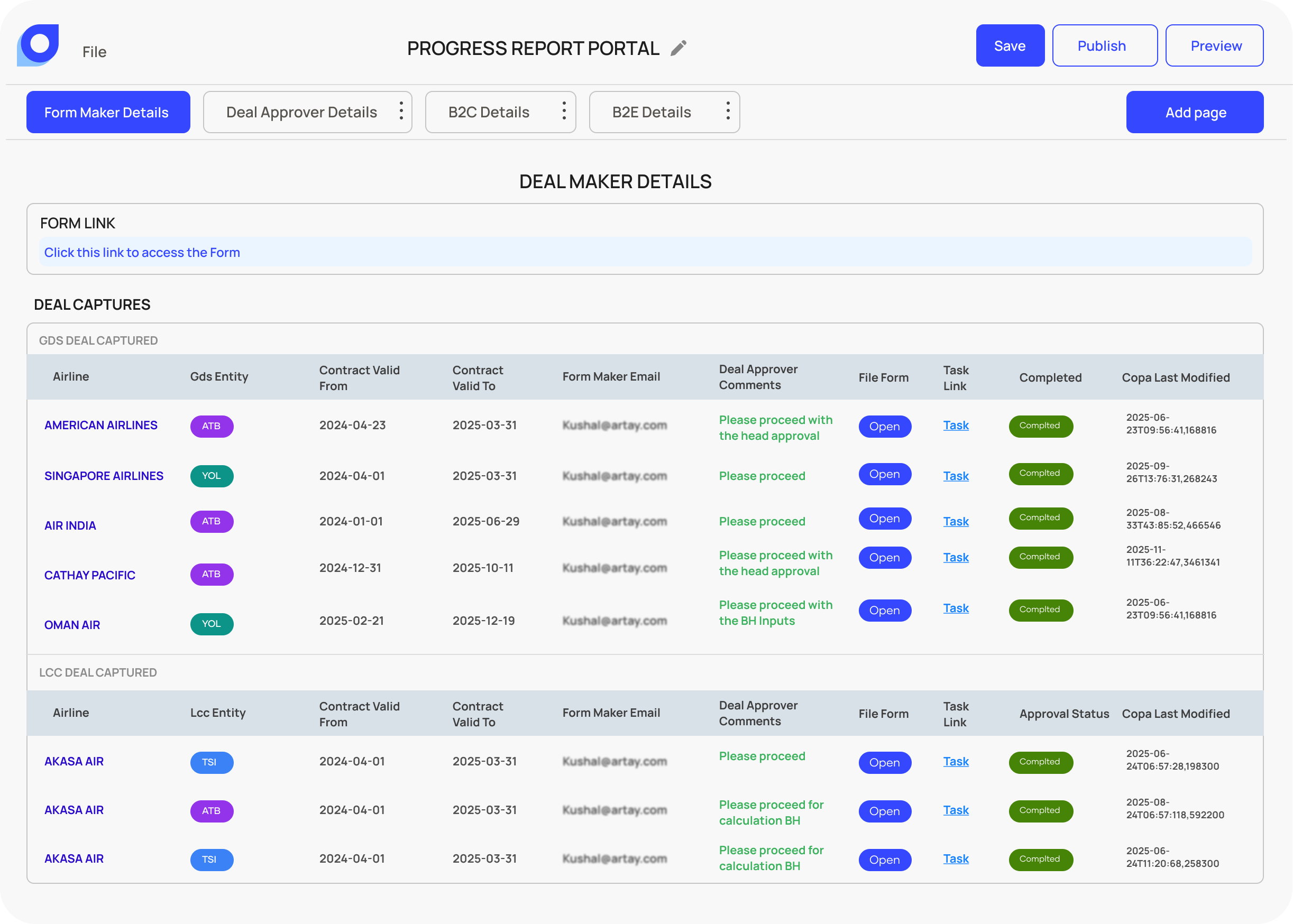This screenshot has height=924, width=1293.
Task: Click Completed status badge for Oman Air
Action: (x=1040, y=610)
